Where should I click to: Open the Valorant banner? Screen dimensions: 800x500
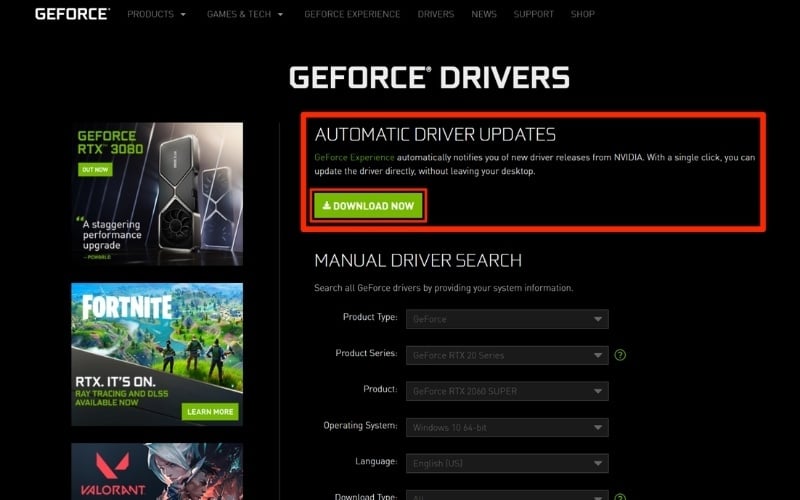[x=157, y=471]
